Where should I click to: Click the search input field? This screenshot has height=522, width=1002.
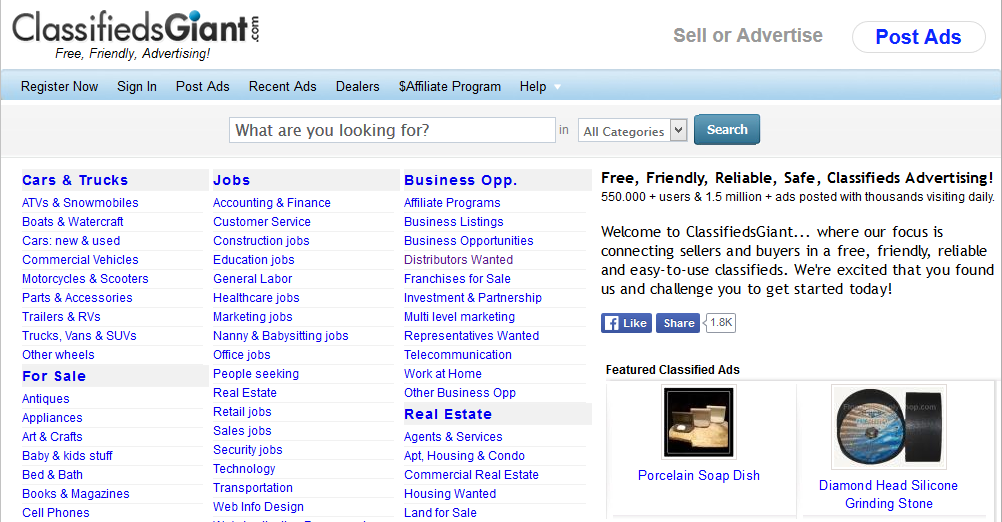[392, 130]
